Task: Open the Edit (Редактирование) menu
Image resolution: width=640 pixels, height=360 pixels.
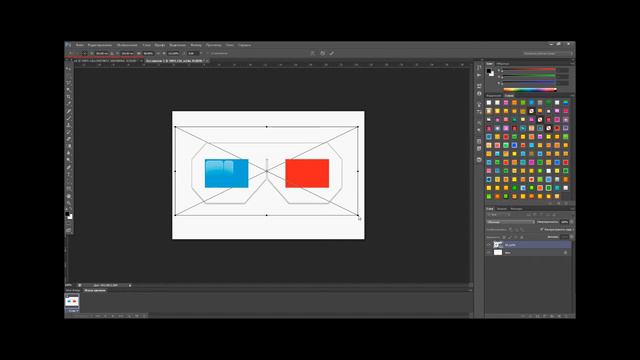Action: point(100,45)
